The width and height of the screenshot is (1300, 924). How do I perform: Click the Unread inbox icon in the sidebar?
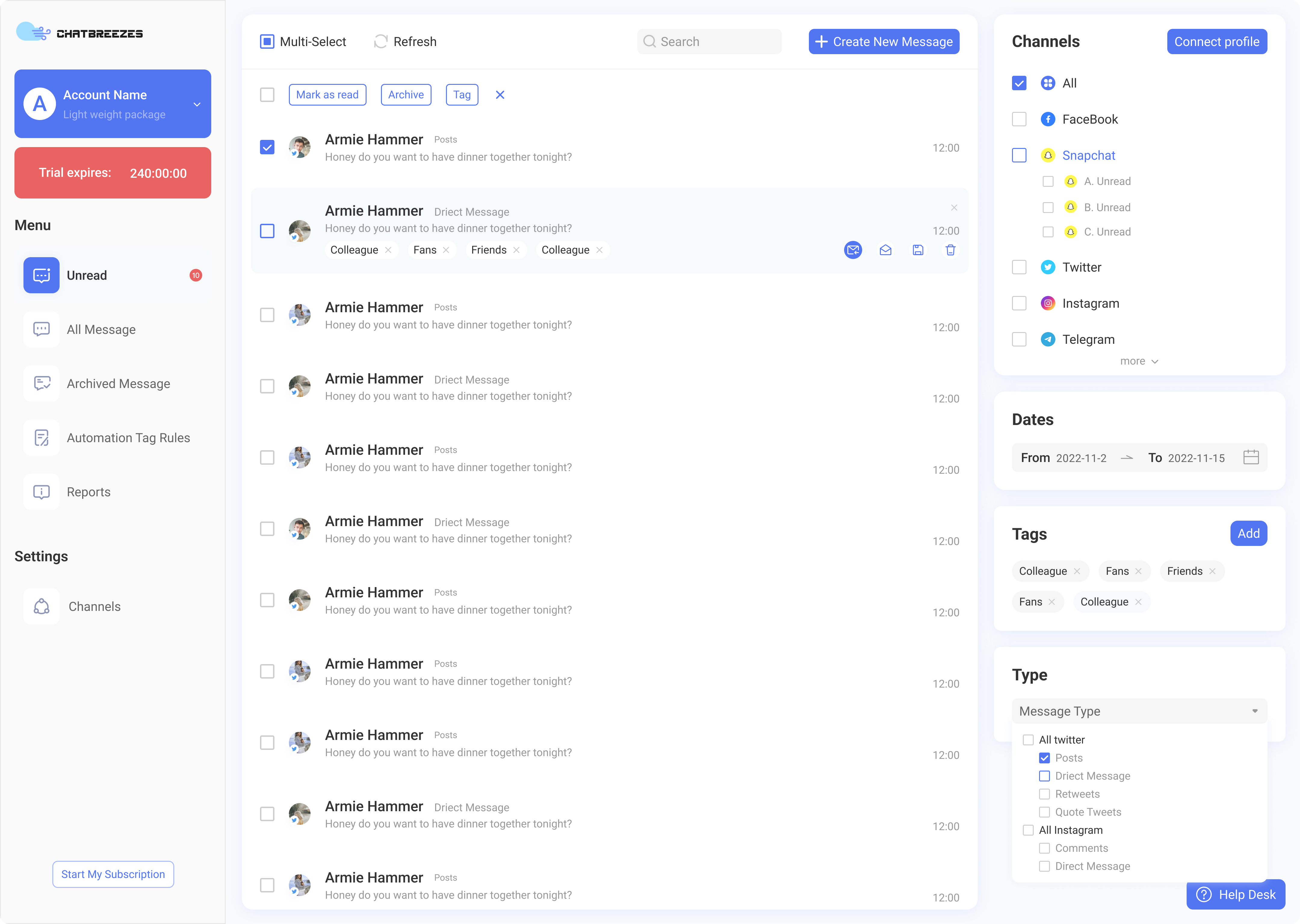click(x=41, y=275)
